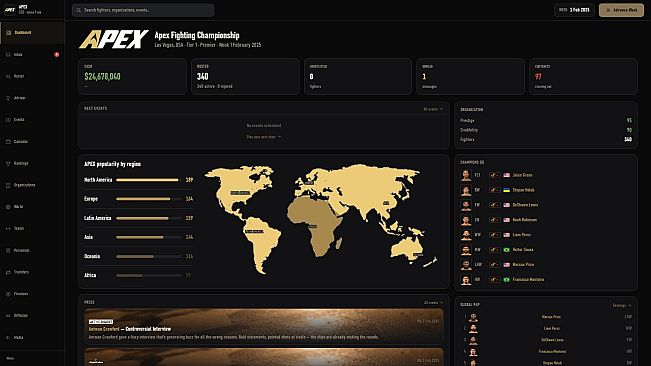Viewport: 651px width, 366px height.
Task: Open the Cash $24,678,040 card
Action: coord(132,77)
